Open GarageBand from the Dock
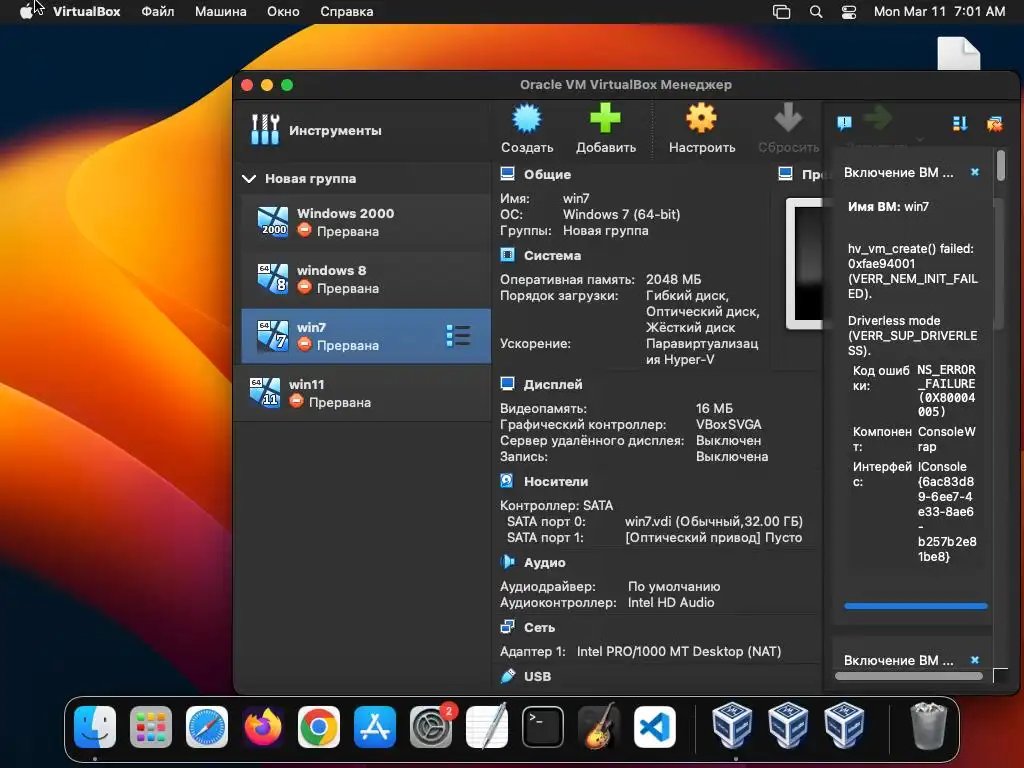The image size is (1024, 768). point(599,727)
